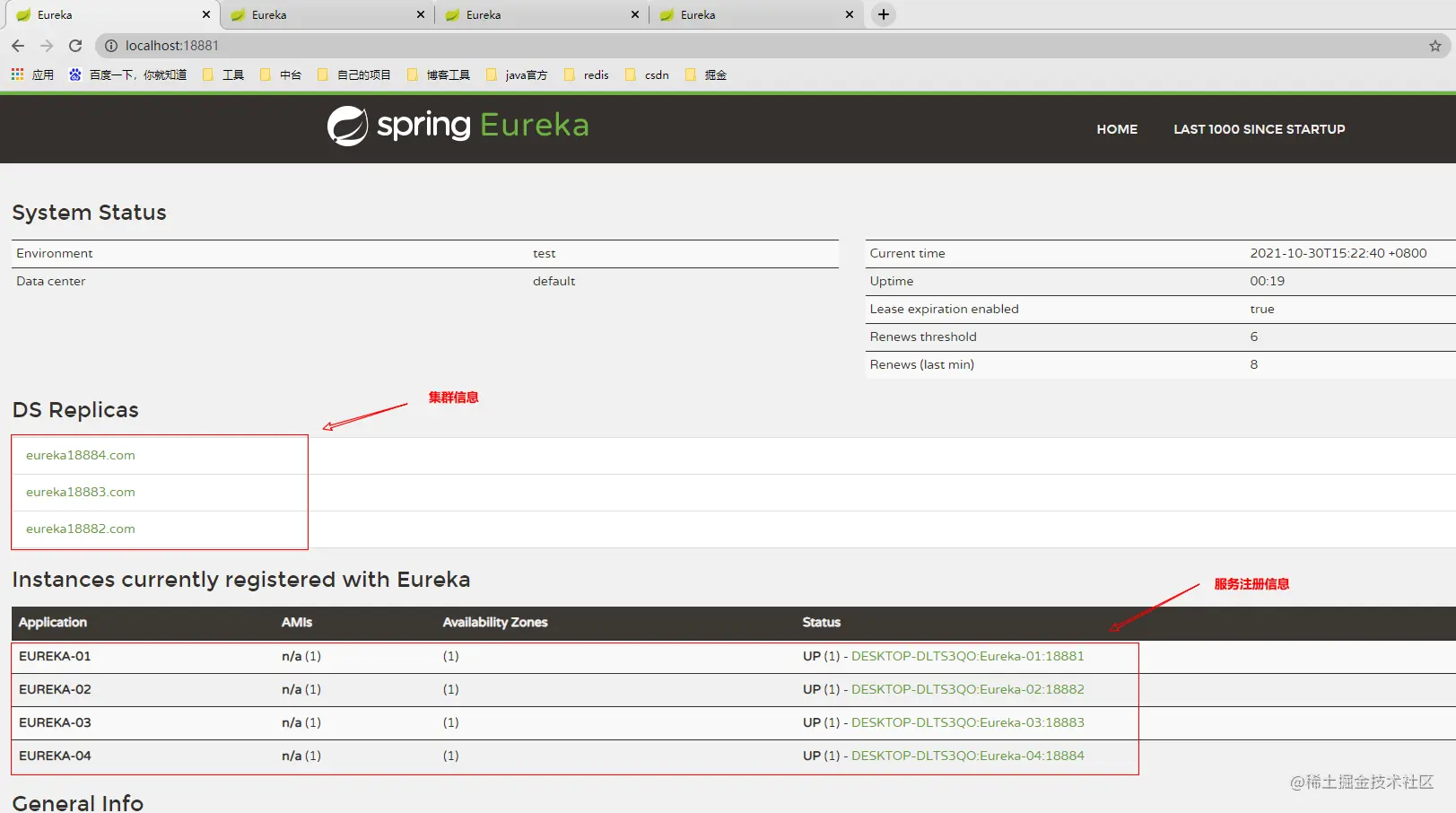Click the Availability Zones column header
The image size is (1456, 813).
point(495,622)
